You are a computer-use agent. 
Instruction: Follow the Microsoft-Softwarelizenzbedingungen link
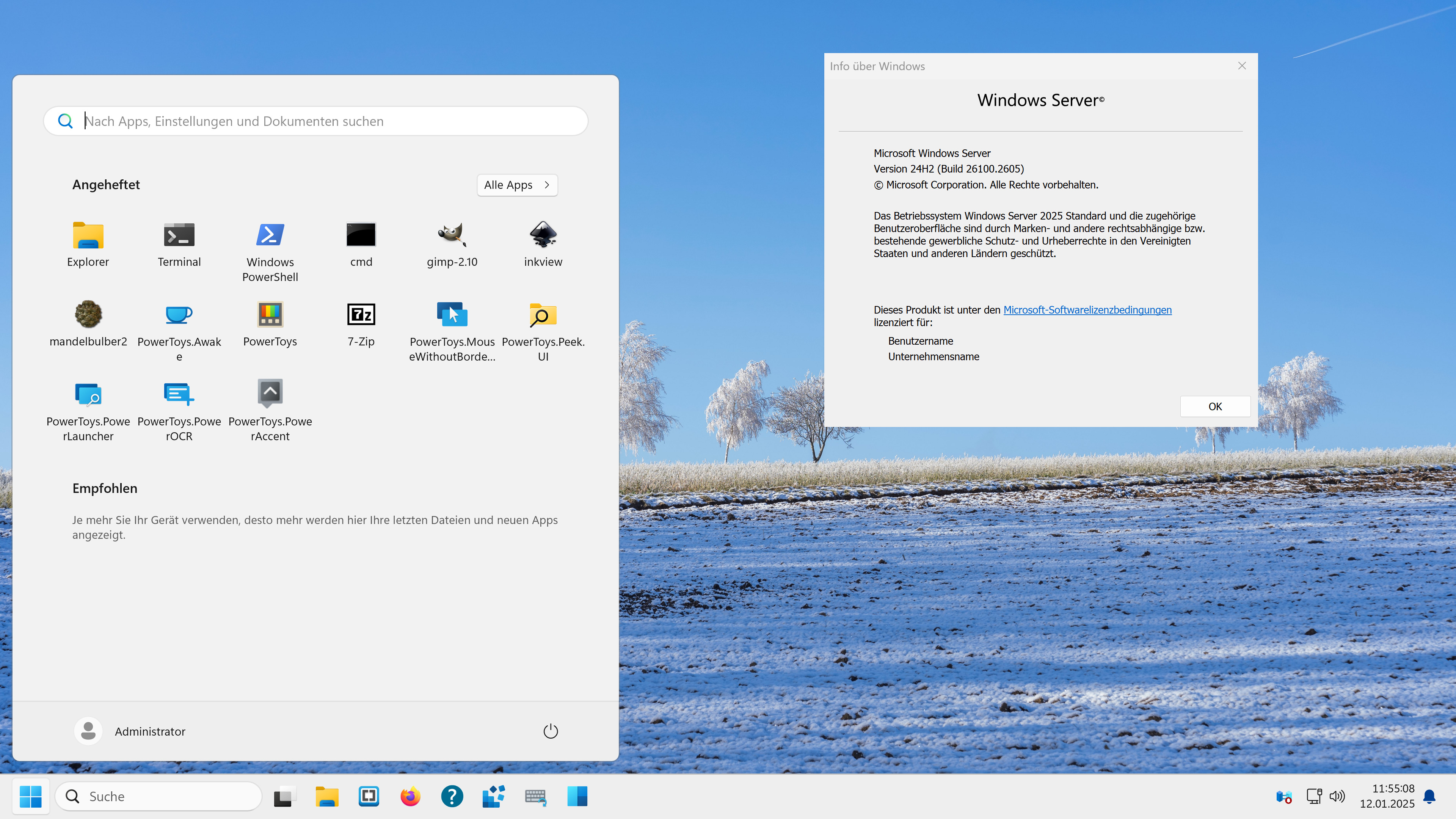(x=1086, y=310)
